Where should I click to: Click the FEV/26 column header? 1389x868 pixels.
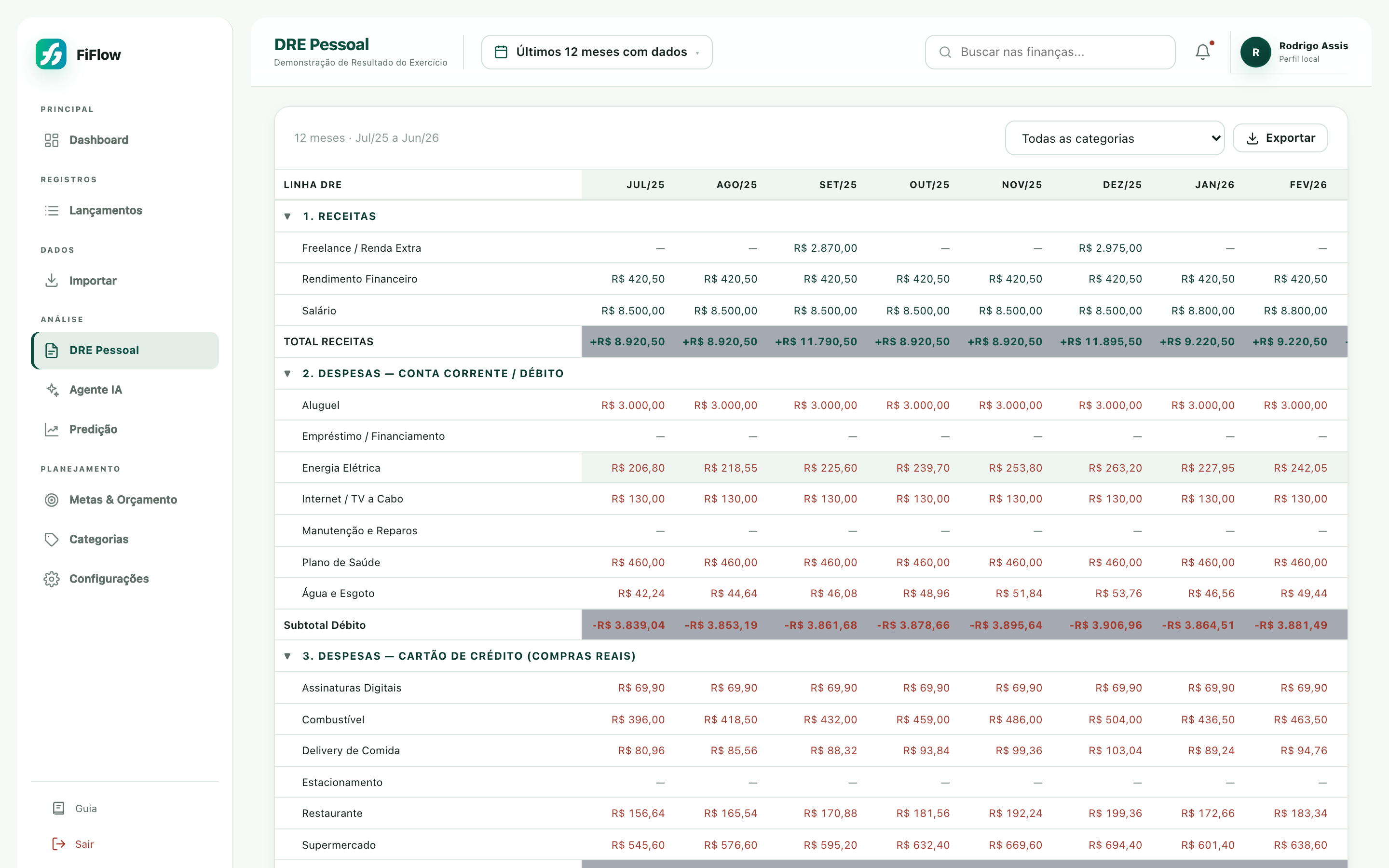click(x=1308, y=185)
